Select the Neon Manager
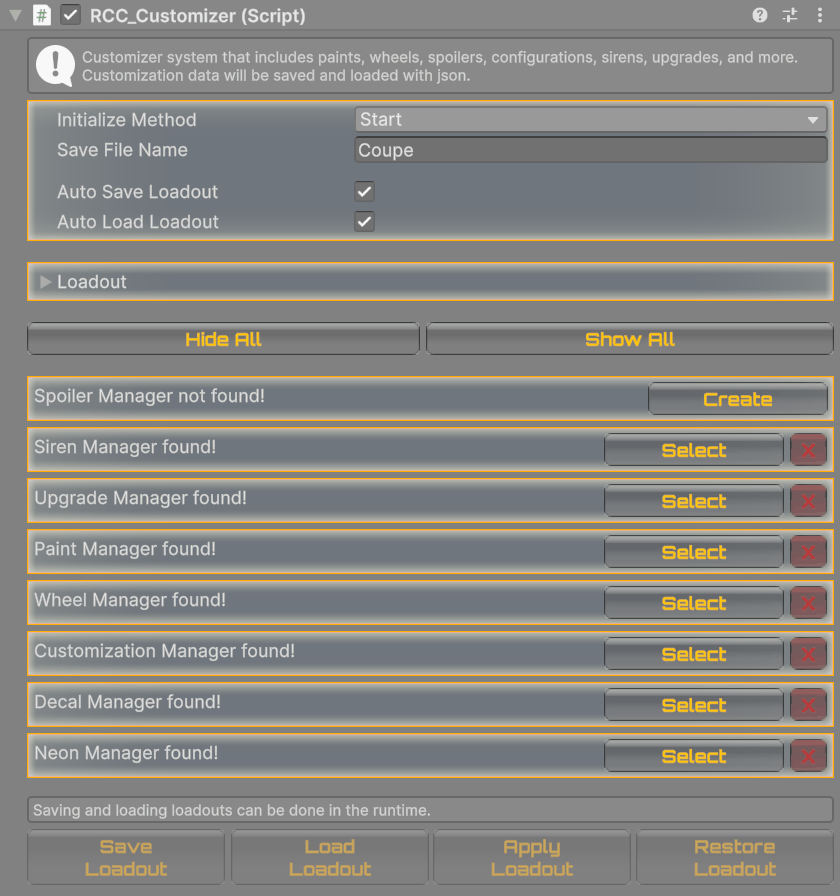The height and width of the screenshot is (896, 840). point(694,755)
